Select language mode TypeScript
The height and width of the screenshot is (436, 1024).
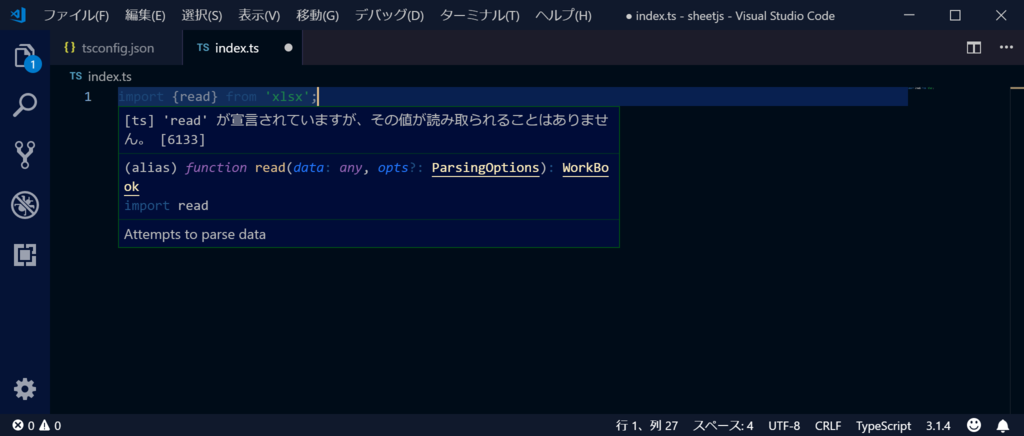884,426
